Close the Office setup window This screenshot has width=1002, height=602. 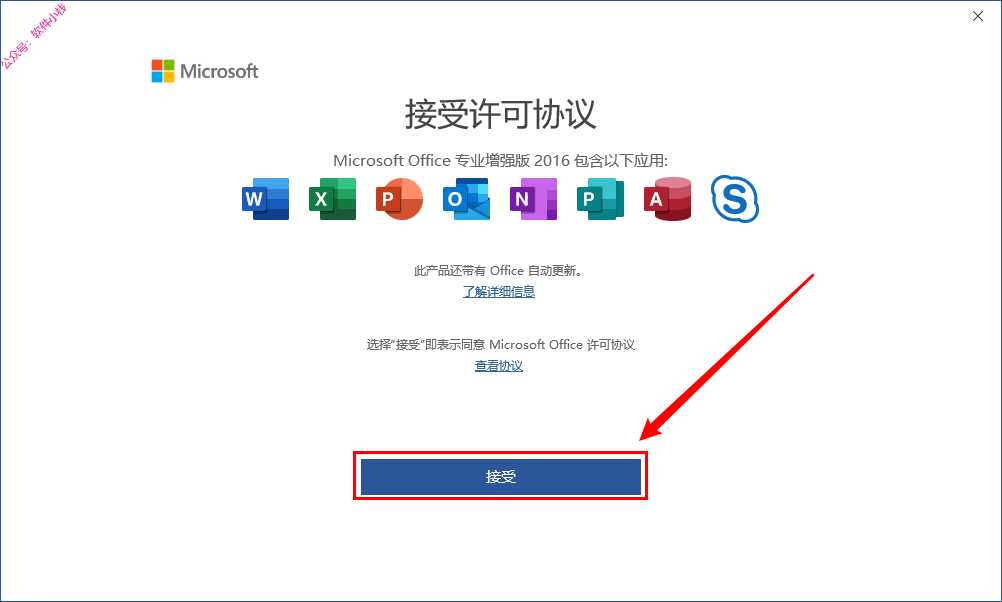[978, 17]
